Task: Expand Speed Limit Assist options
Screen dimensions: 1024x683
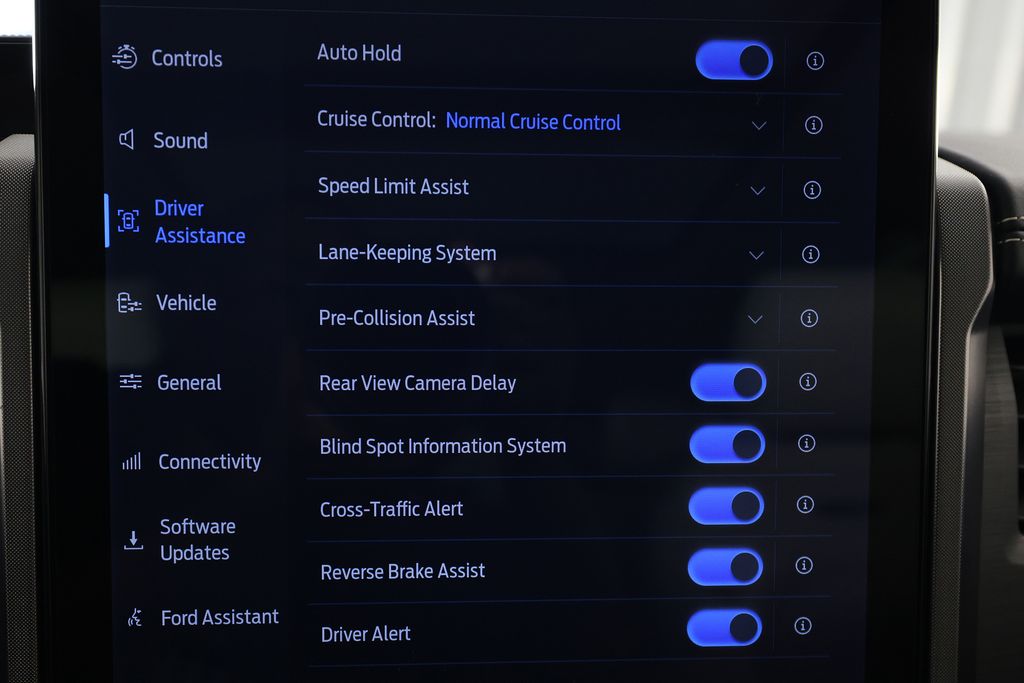Action: pyautogui.click(x=758, y=191)
